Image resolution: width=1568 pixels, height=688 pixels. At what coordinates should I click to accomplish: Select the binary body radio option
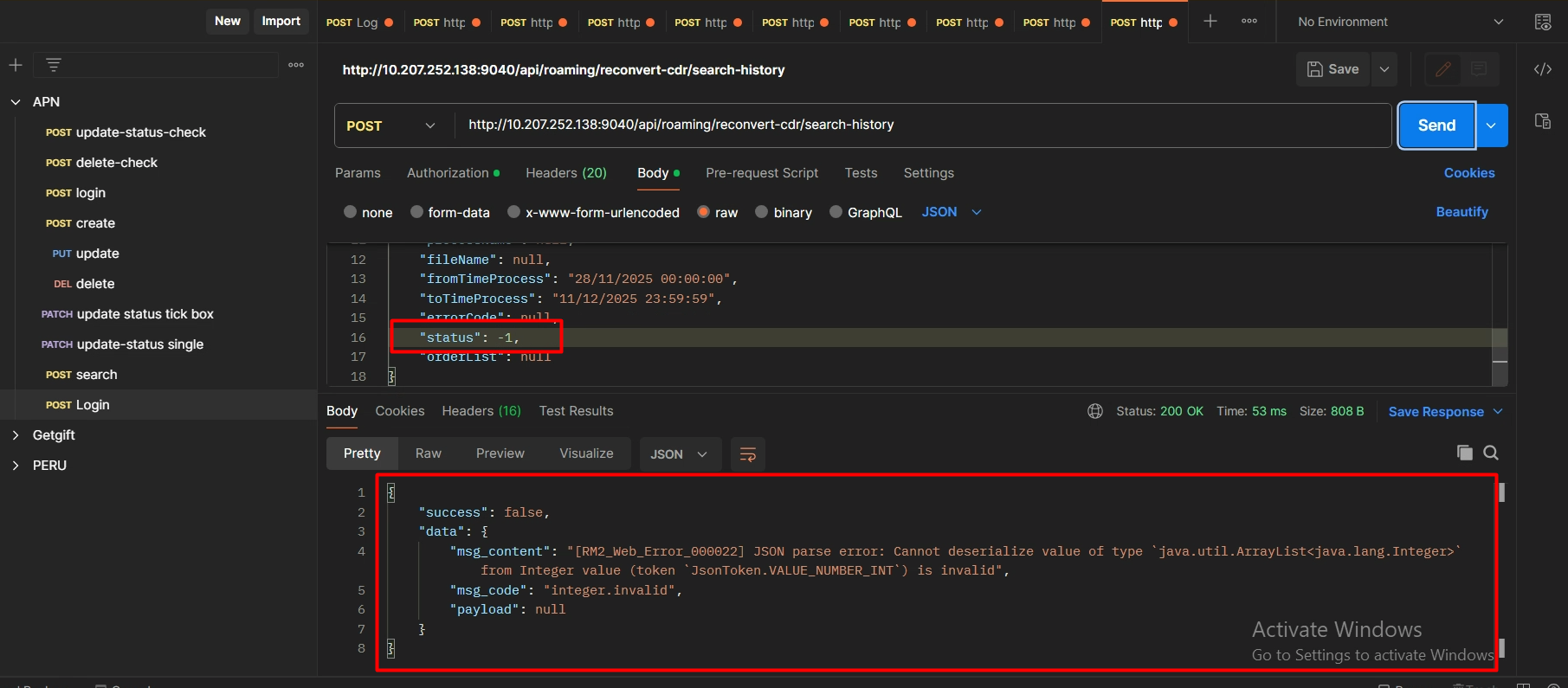tap(762, 212)
